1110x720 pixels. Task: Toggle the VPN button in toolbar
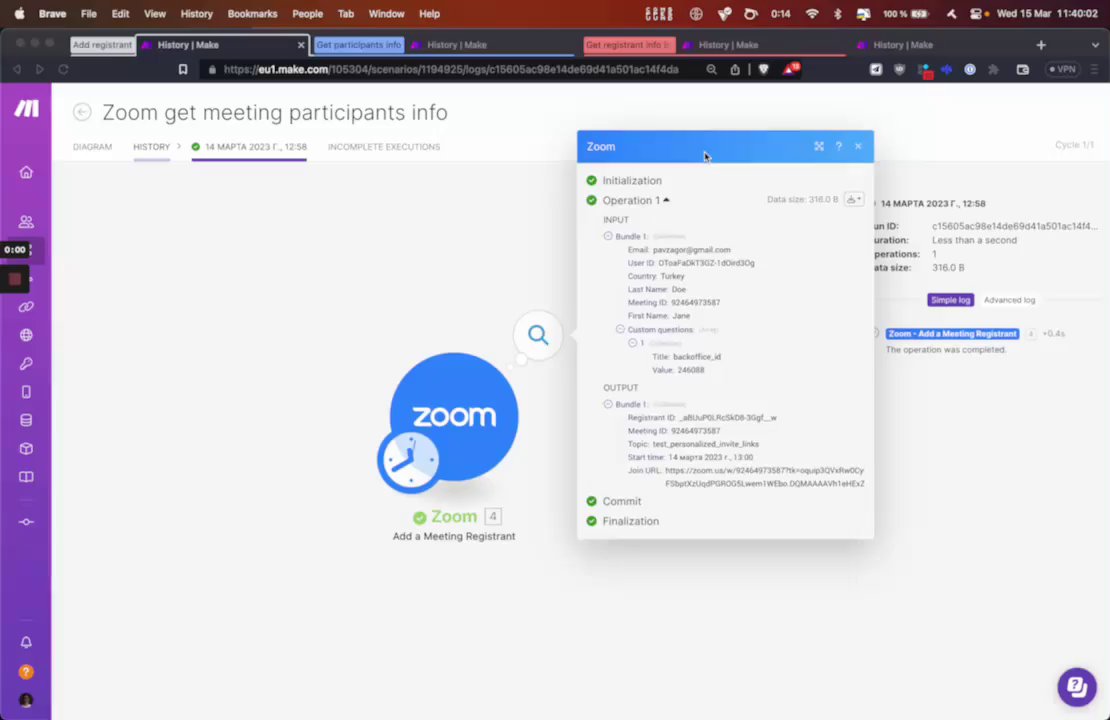[x=1062, y=69]
